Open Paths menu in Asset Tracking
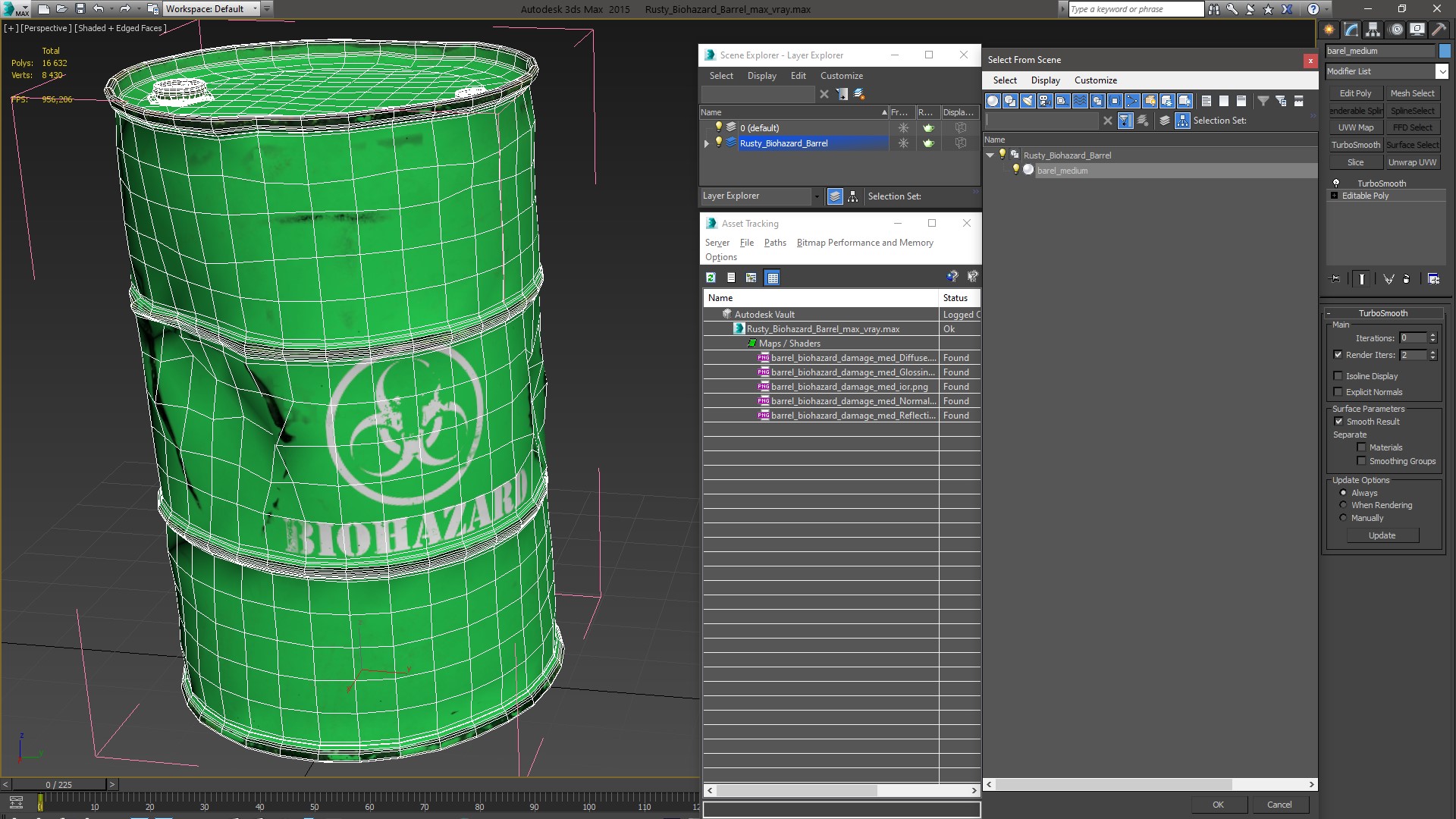This screenshot has width=1456, height=819. coord(775,243)
